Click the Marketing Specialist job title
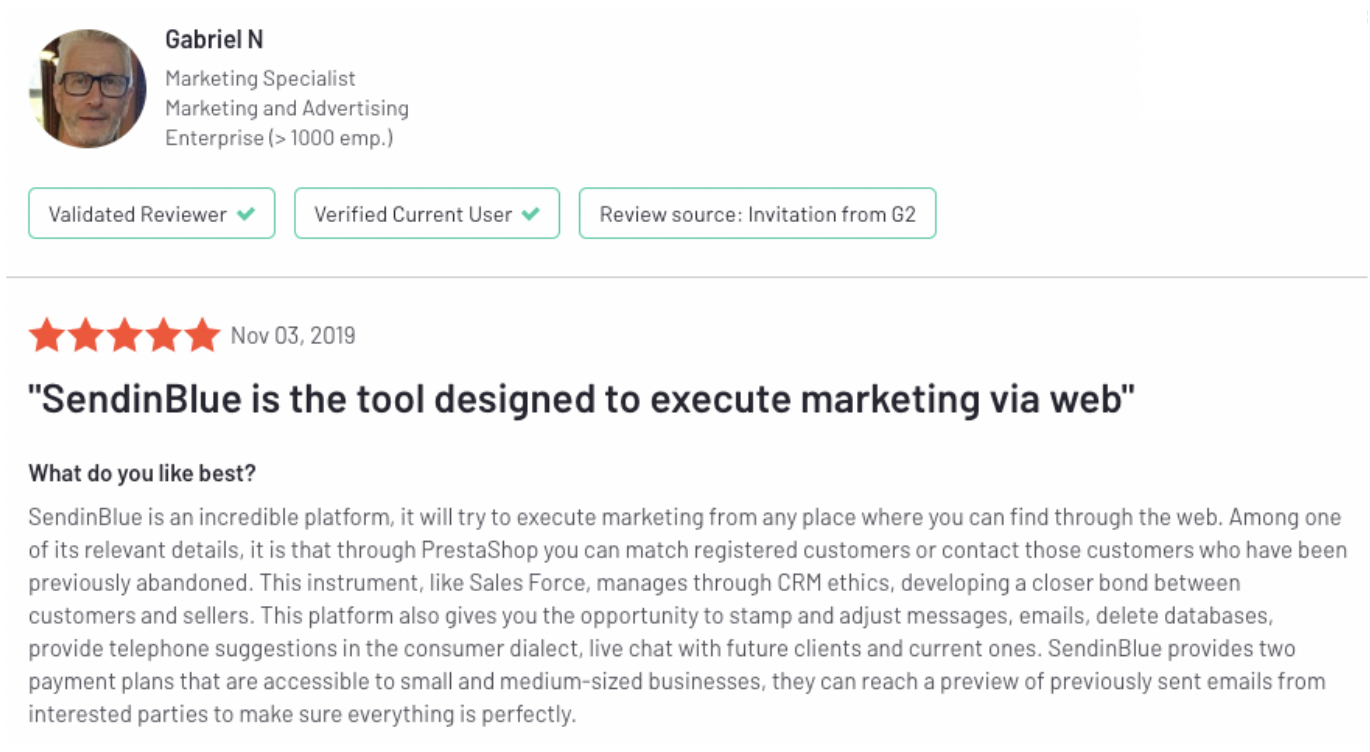1370x752 pixels. 261,78
